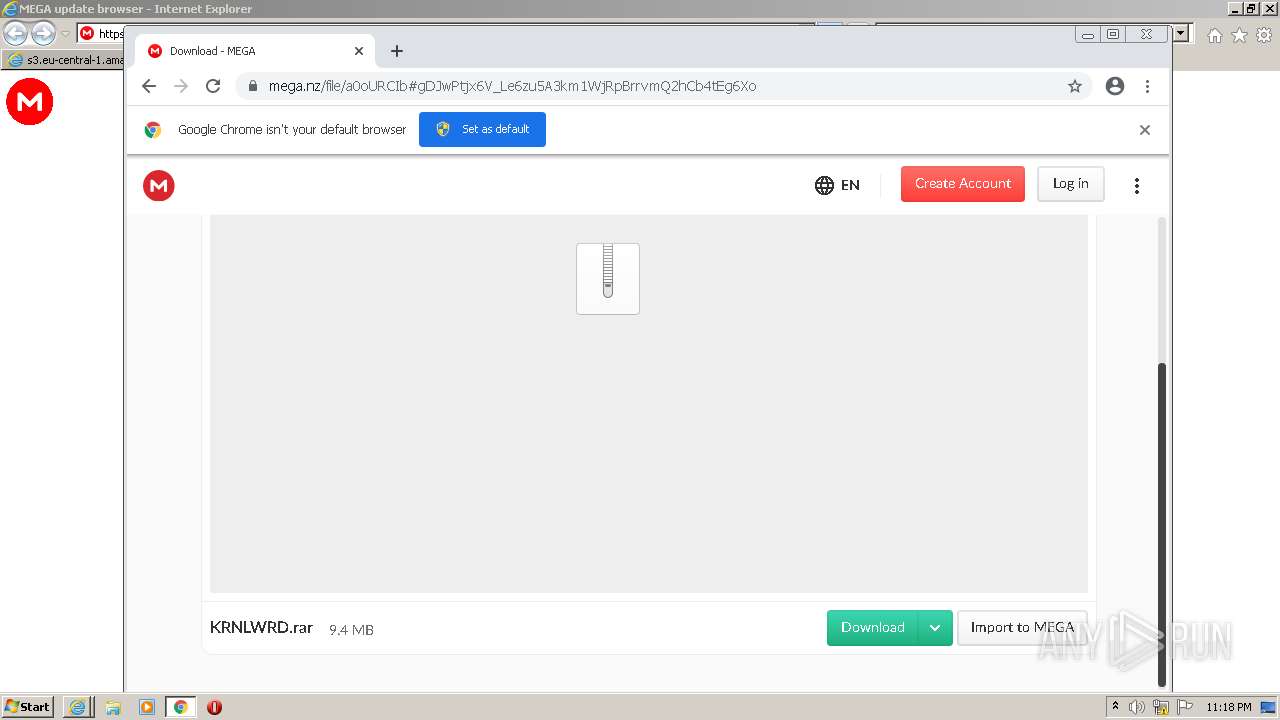Click the Chrome address bar URL
1280x720 pixels.
point(512,86)
